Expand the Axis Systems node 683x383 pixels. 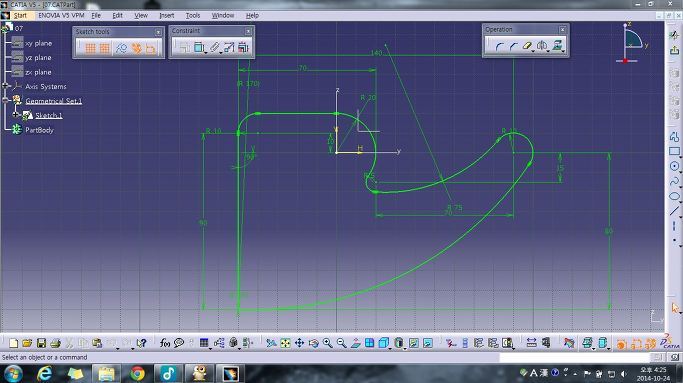point(6,86)
